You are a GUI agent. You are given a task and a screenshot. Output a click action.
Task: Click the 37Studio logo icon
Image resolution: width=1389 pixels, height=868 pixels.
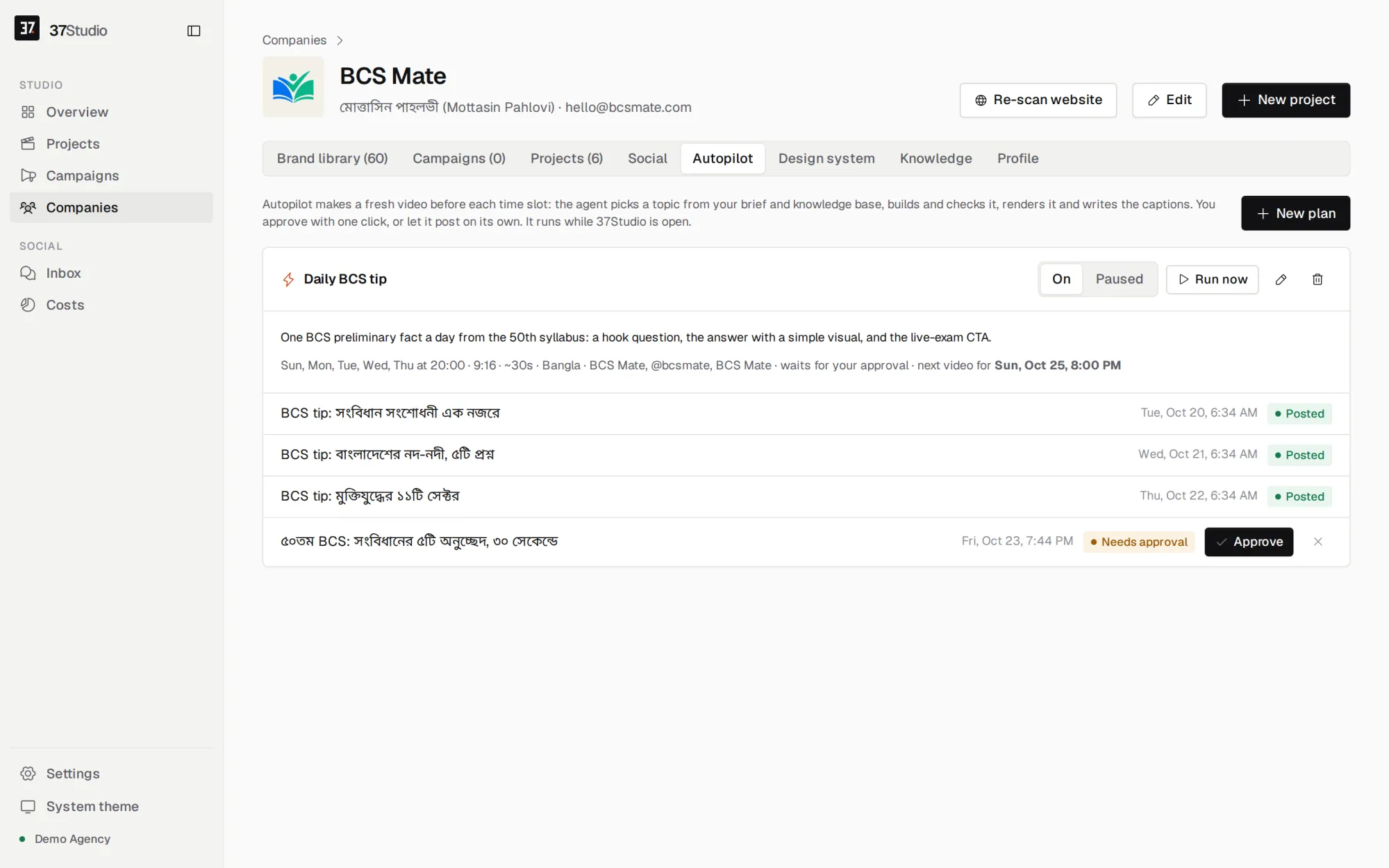coord(27,28)
